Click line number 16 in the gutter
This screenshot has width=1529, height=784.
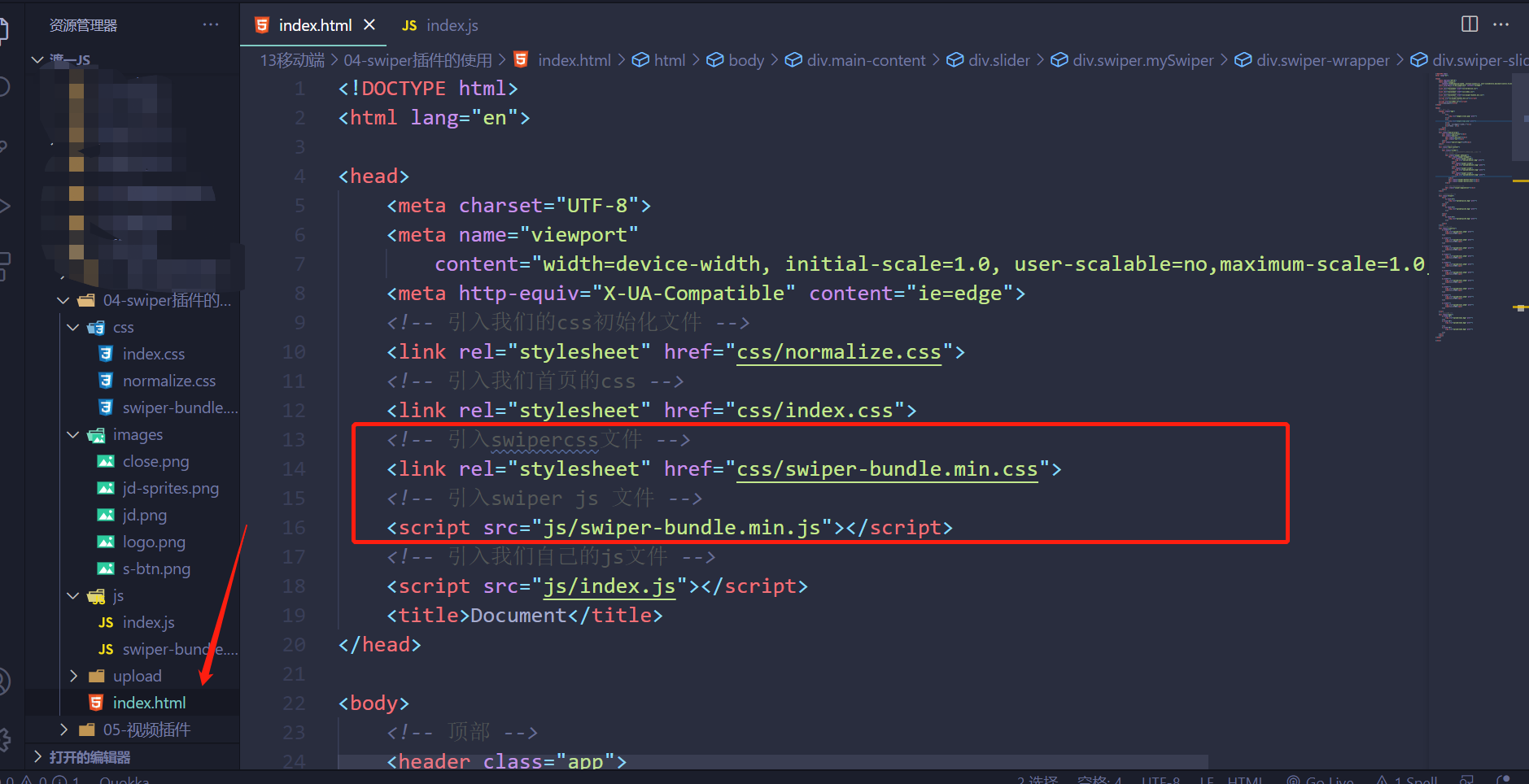click(x=294, y=528)
